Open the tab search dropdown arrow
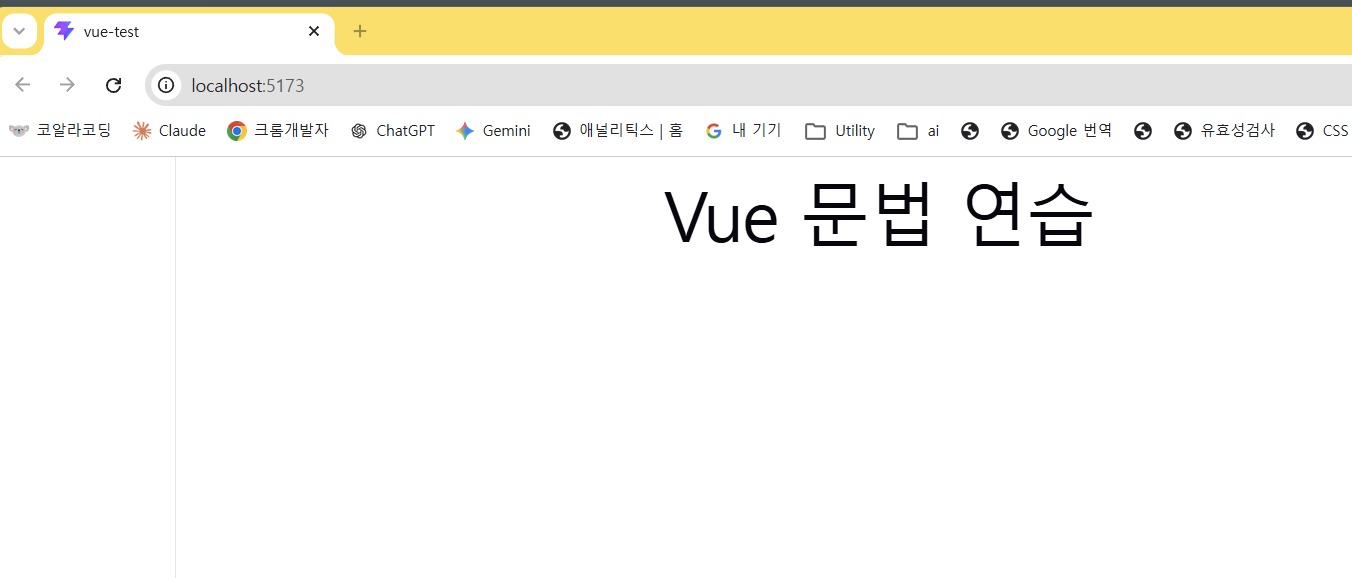 click(19, 31)
